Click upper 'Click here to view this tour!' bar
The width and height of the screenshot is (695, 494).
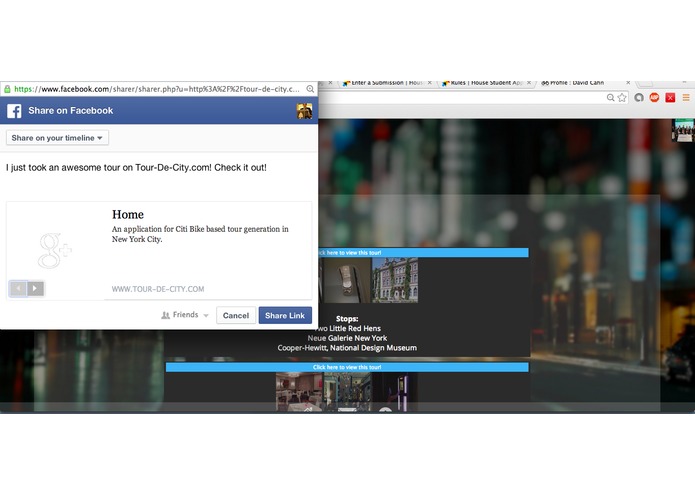423,253
